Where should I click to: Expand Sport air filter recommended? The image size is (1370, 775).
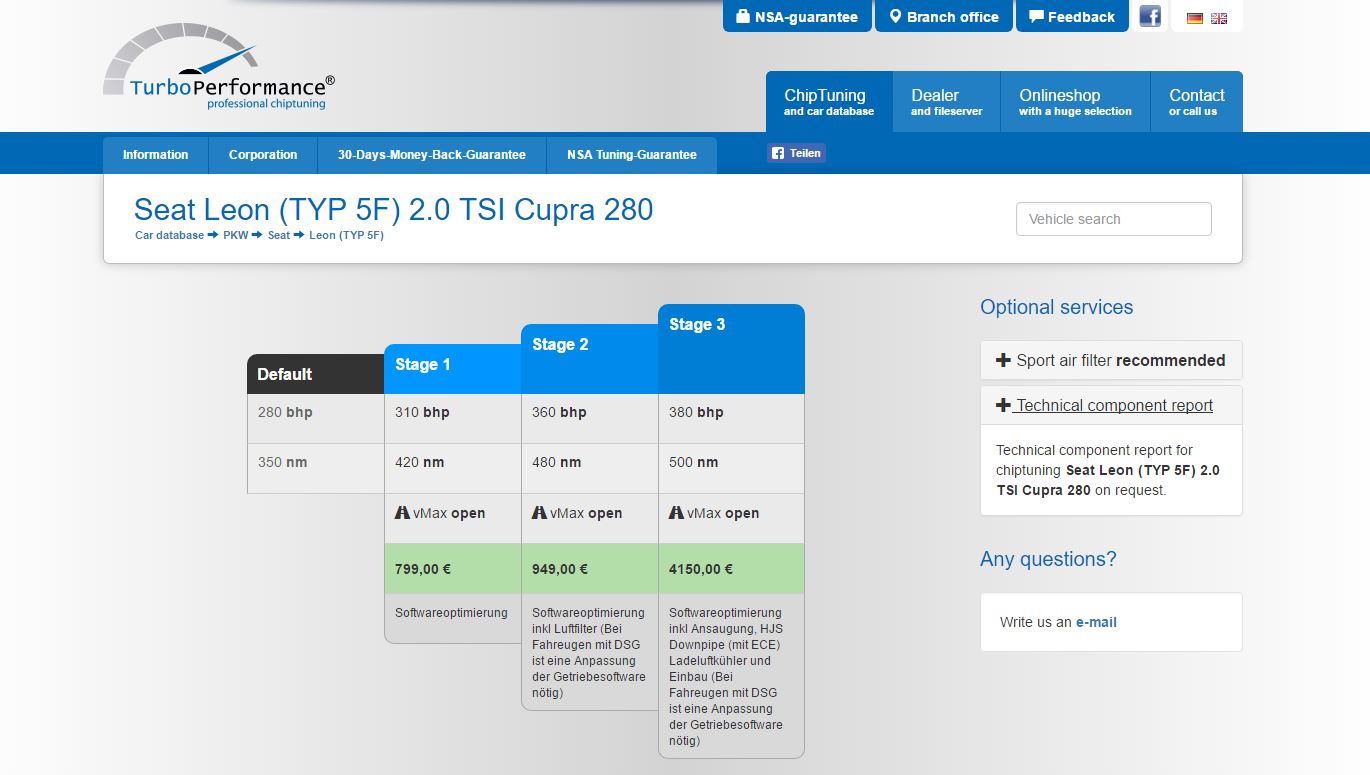click(1111, 360)
